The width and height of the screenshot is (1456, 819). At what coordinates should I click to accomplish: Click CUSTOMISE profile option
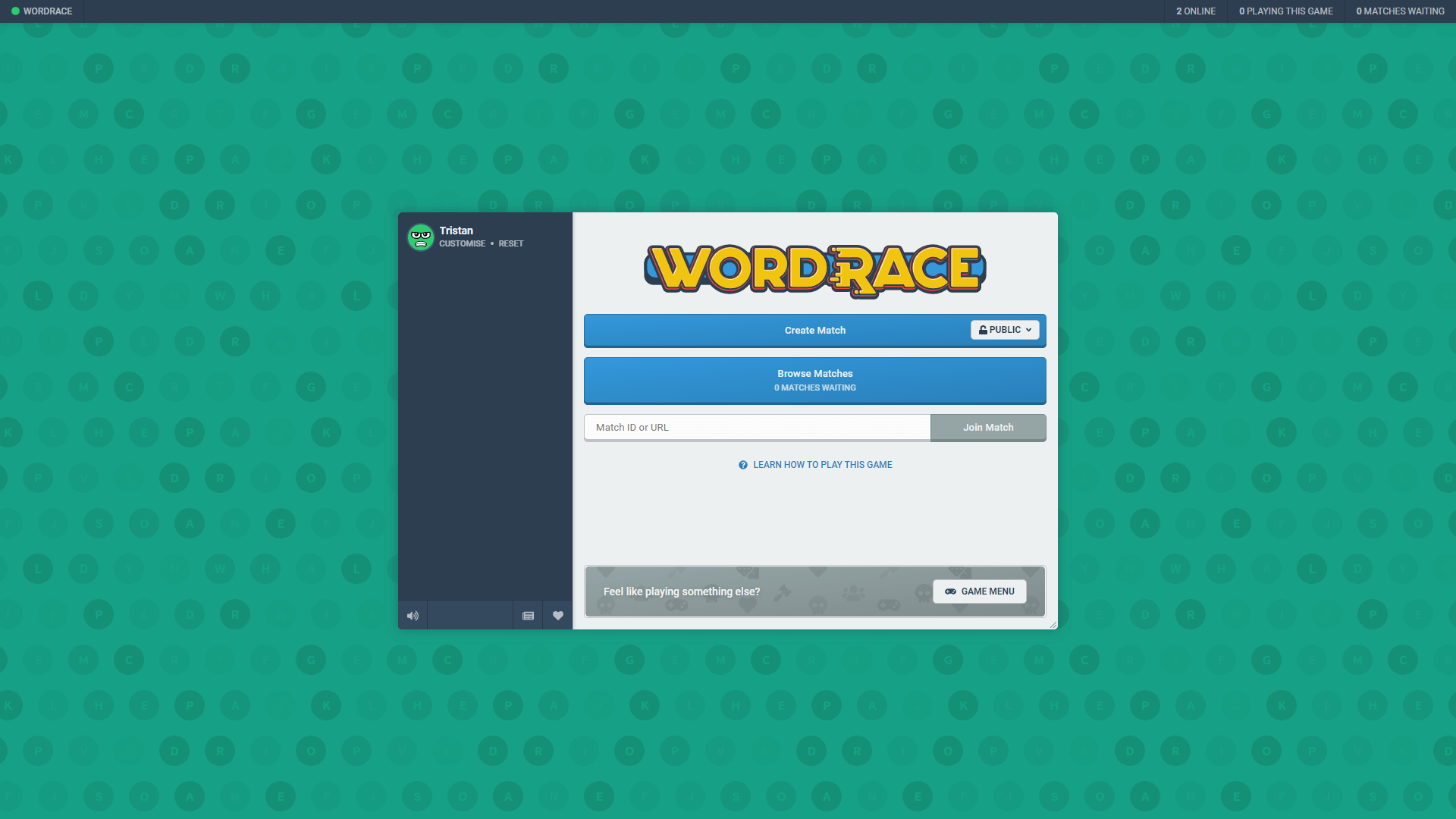(462, 243)
